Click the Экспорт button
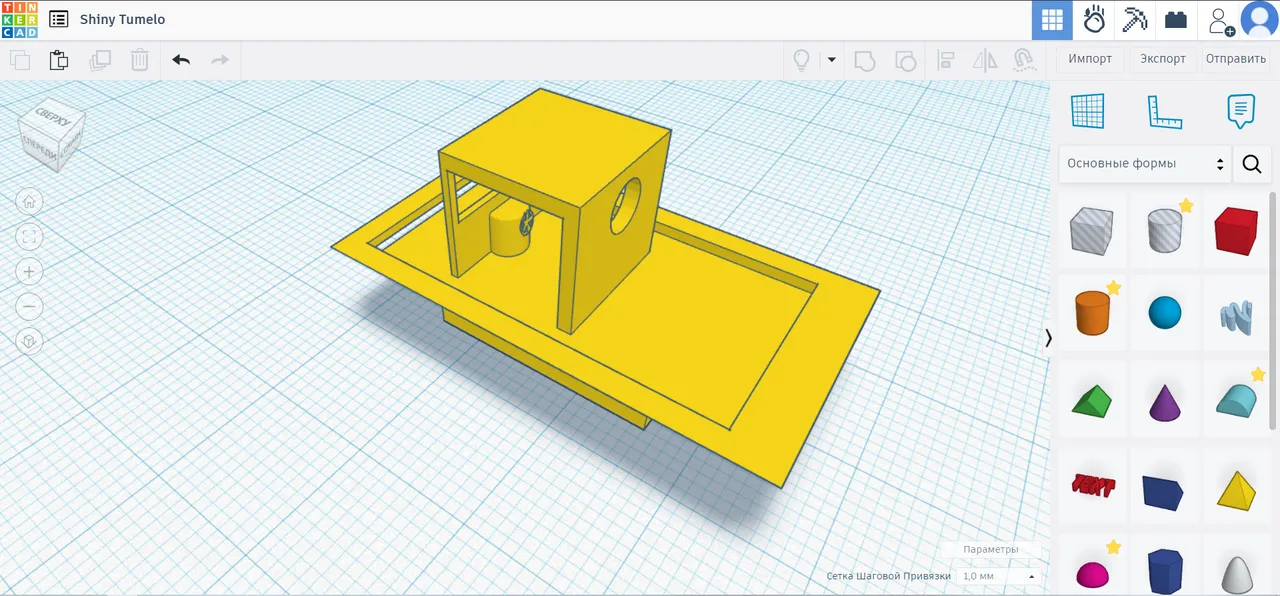 tap(1162, 59)
